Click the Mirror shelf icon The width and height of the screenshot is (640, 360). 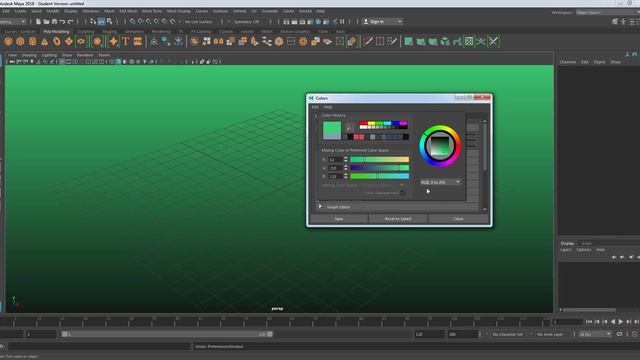coord(218,41)
